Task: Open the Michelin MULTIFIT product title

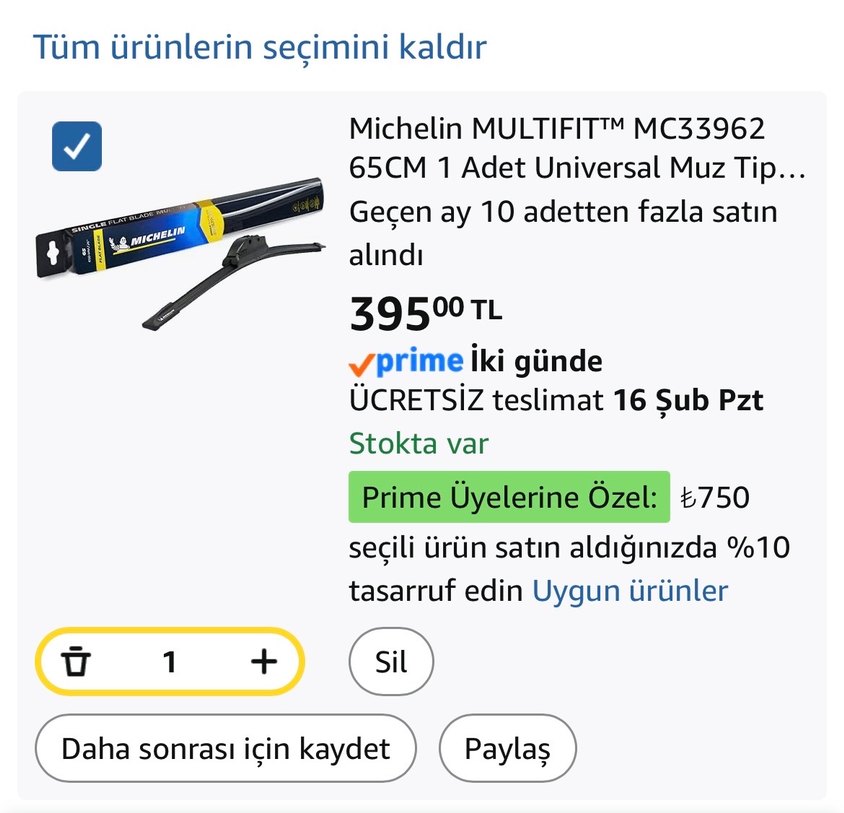Action: [560, 148]
